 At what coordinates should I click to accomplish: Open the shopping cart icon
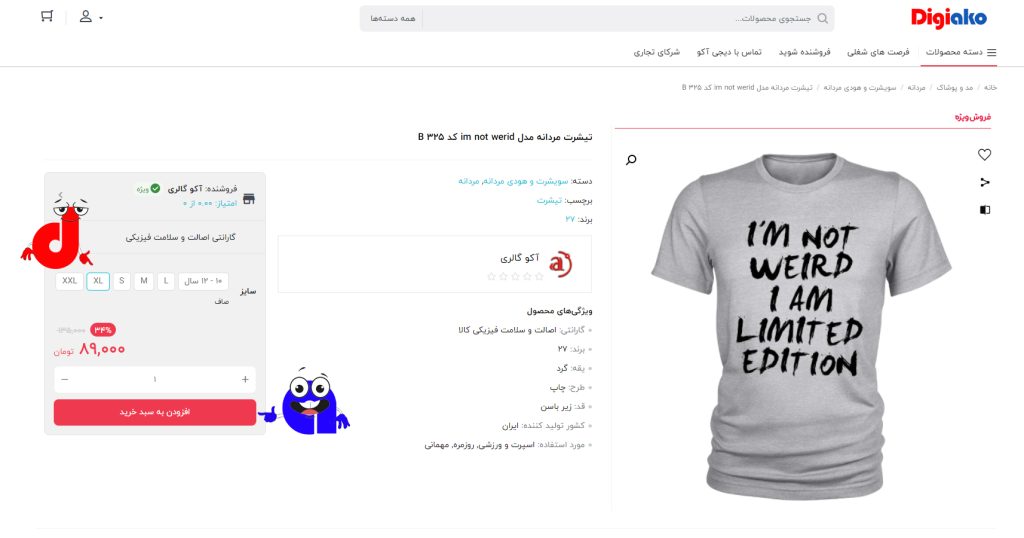point(46,16)
